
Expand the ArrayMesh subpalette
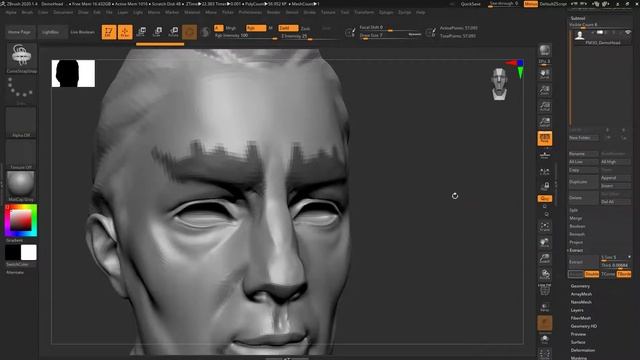click(x=581, y=294)
